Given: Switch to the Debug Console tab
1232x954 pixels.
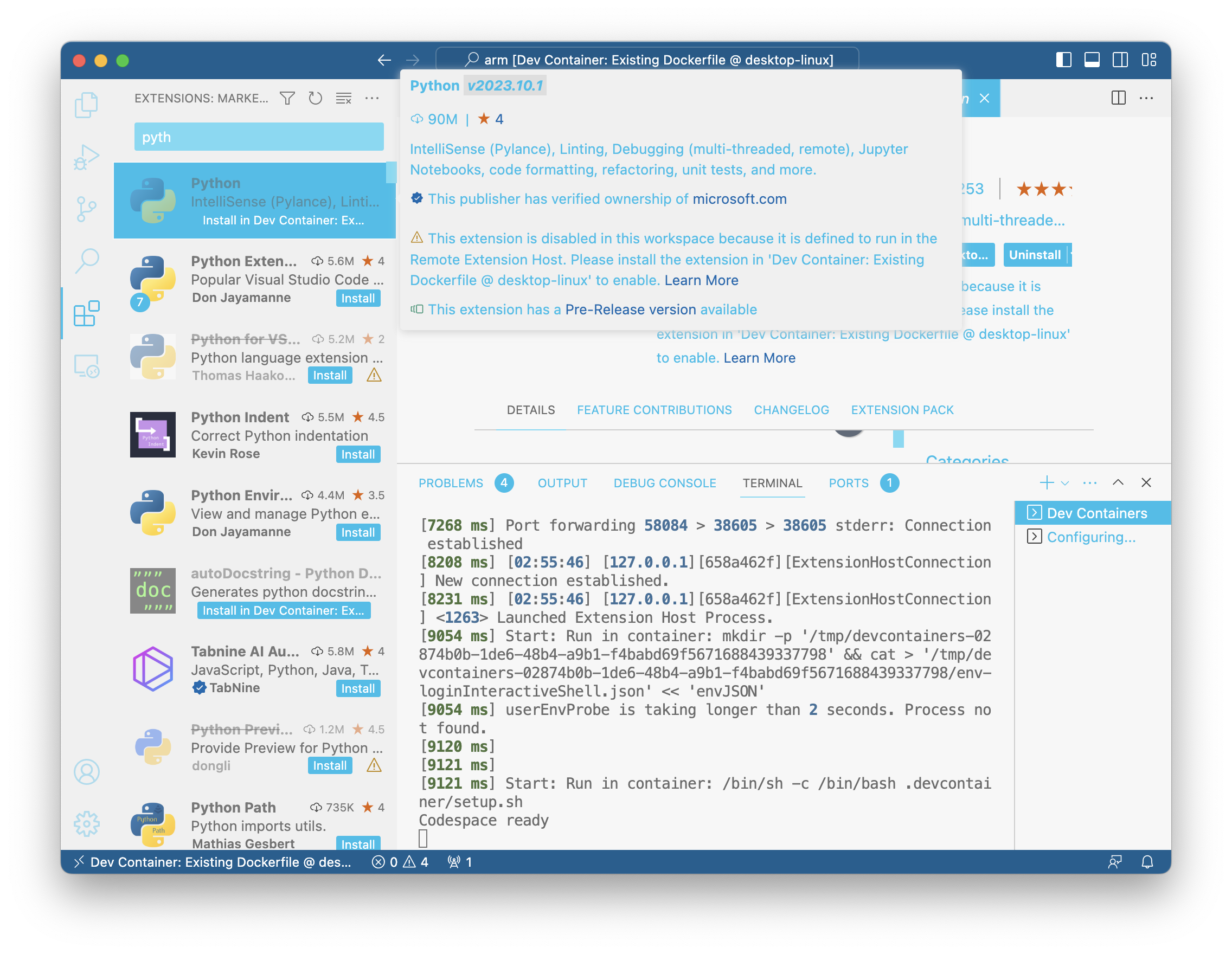Looking at the screenshot, I should [x=664, y=483].
